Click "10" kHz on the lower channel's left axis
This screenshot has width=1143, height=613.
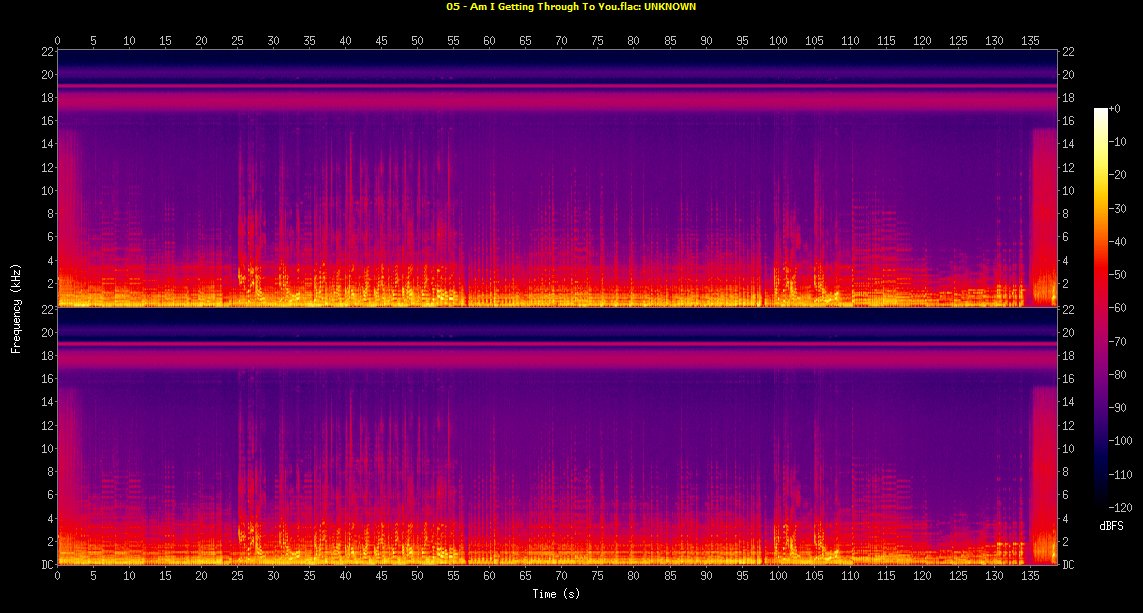tap(47, 448)
